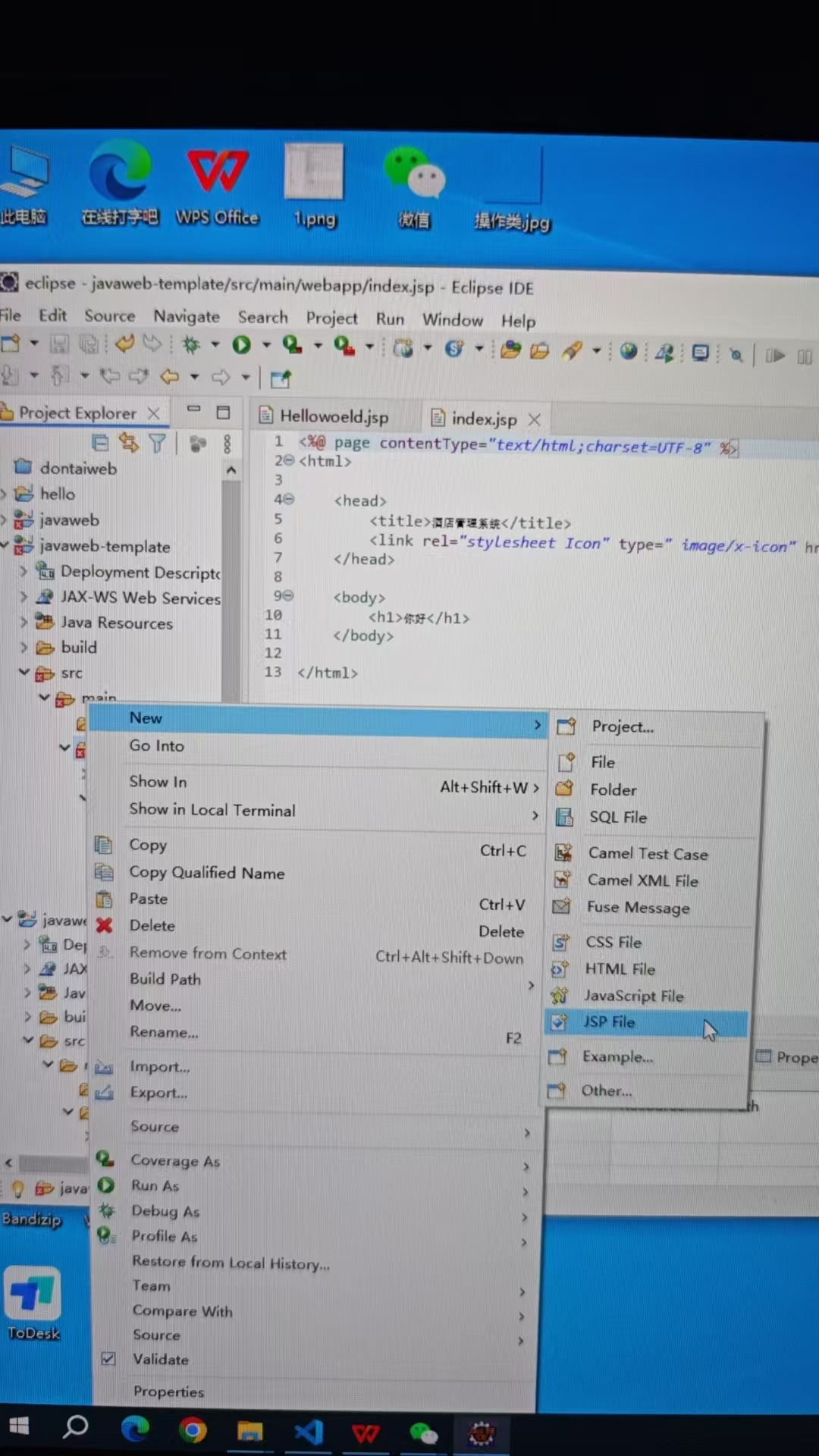This screenshot has width=819, height=1456.
Task: Toggle the Validate checkbox in context menu
Action: pyautogui.click(x=108, y=1359)
